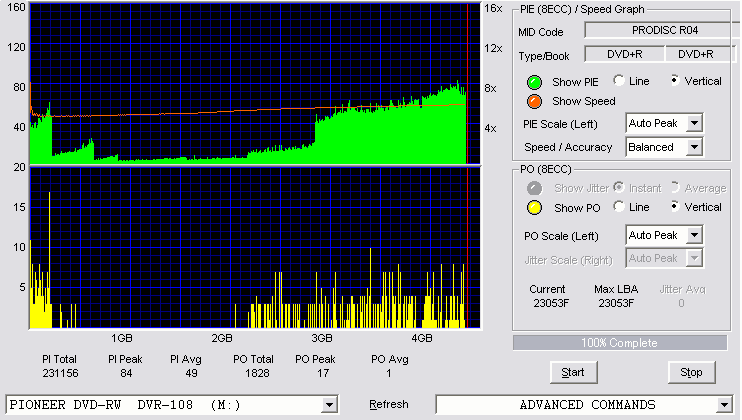Click the PI Peak value 84
742x420 pixels.
126,373
